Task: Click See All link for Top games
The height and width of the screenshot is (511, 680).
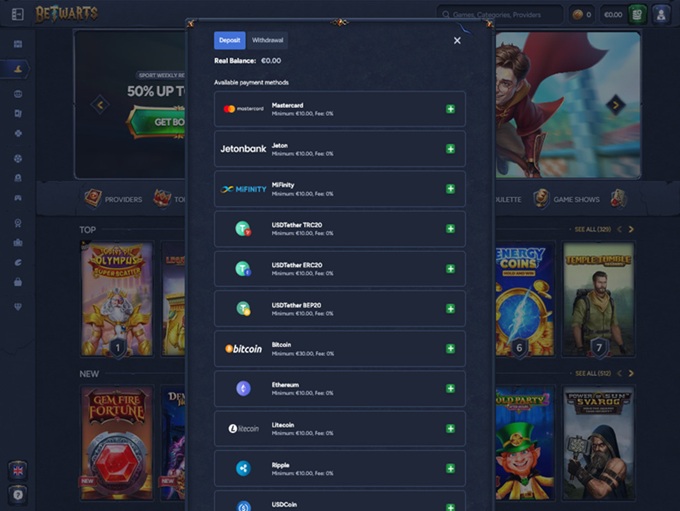Action: pyautogui.click(x=591, y=230)
